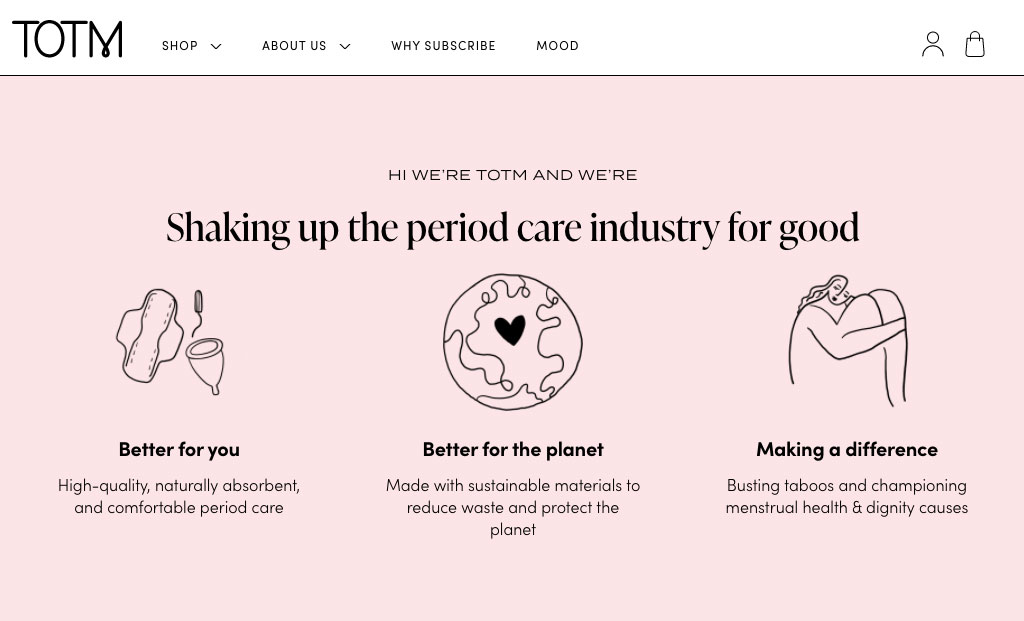Image resolution: width=1024 pixels, height=621 pixels.
Task: Open the user account icon
Action: [x=932, y=45]
